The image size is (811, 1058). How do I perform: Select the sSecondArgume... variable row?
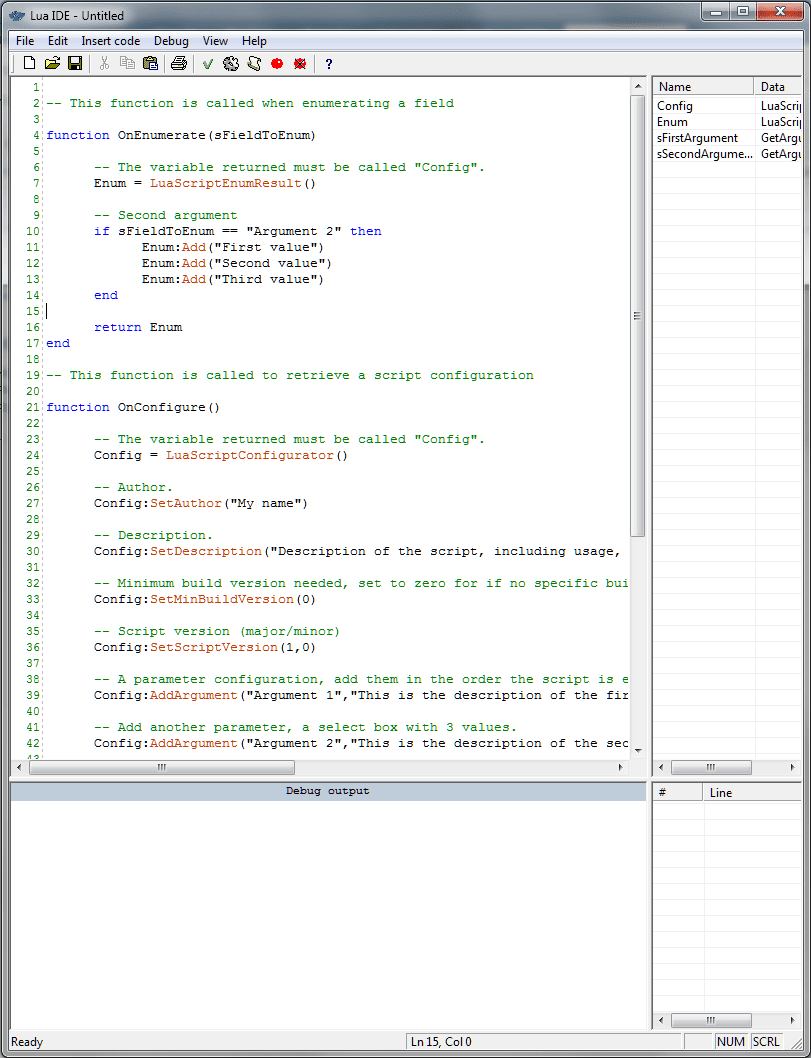coord(727,154)
